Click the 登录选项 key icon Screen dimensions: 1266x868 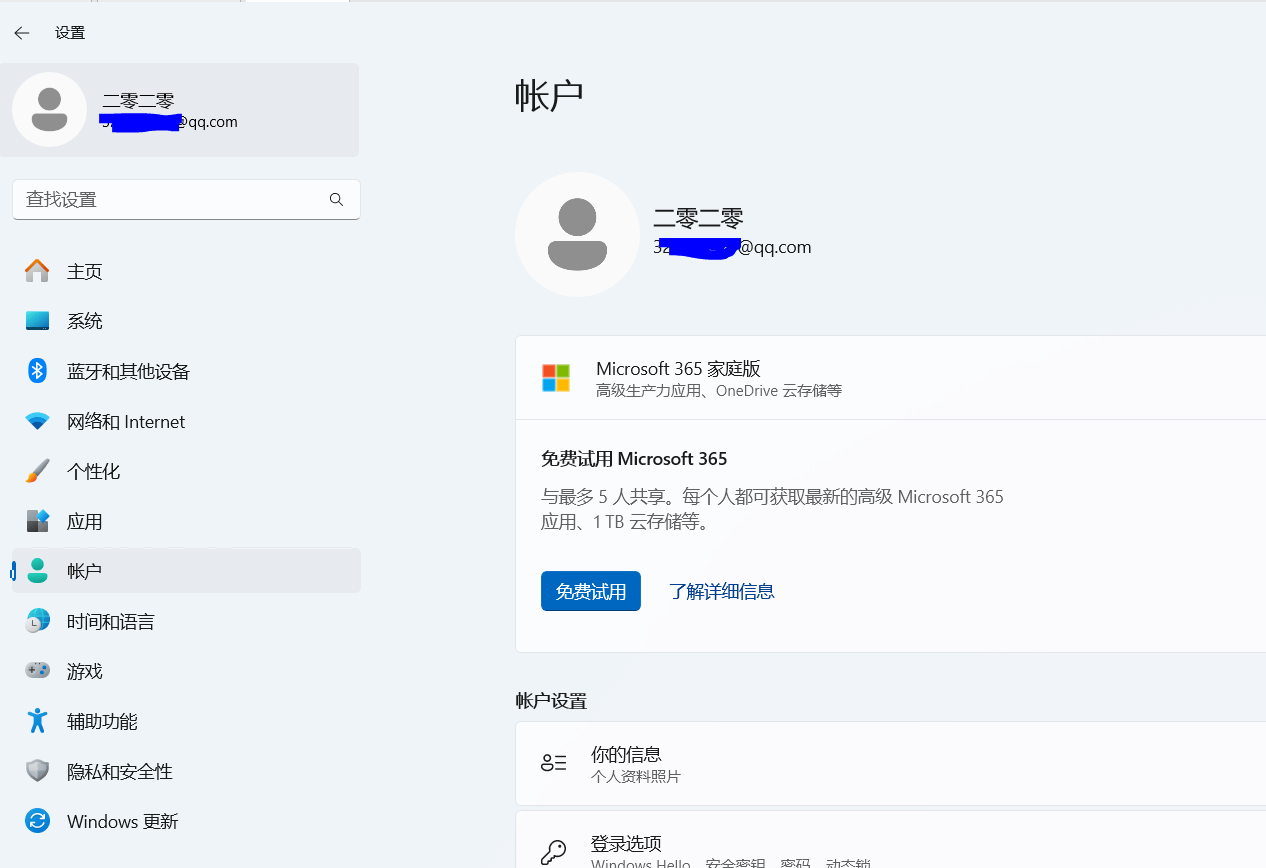tap(553, 852)
